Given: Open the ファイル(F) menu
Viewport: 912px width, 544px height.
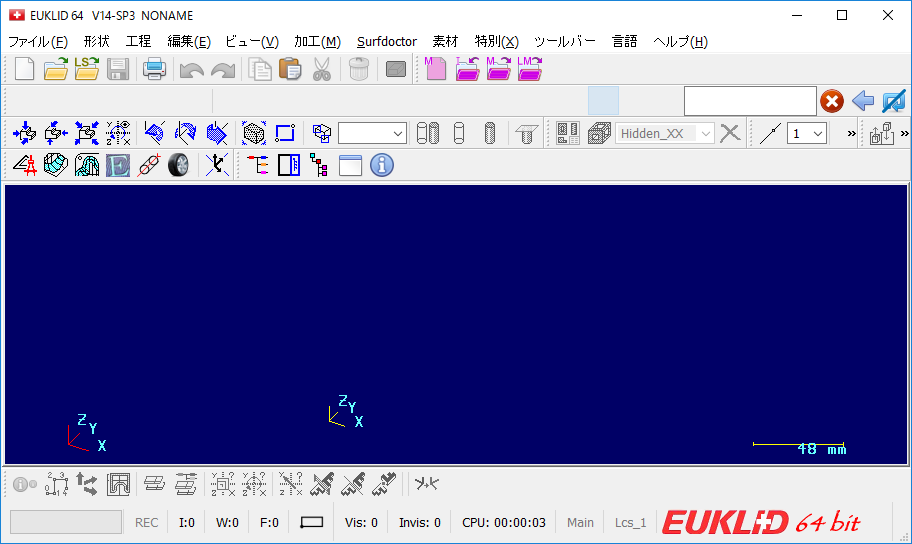Looking at the screenshot, I should [x=38, y=41].
